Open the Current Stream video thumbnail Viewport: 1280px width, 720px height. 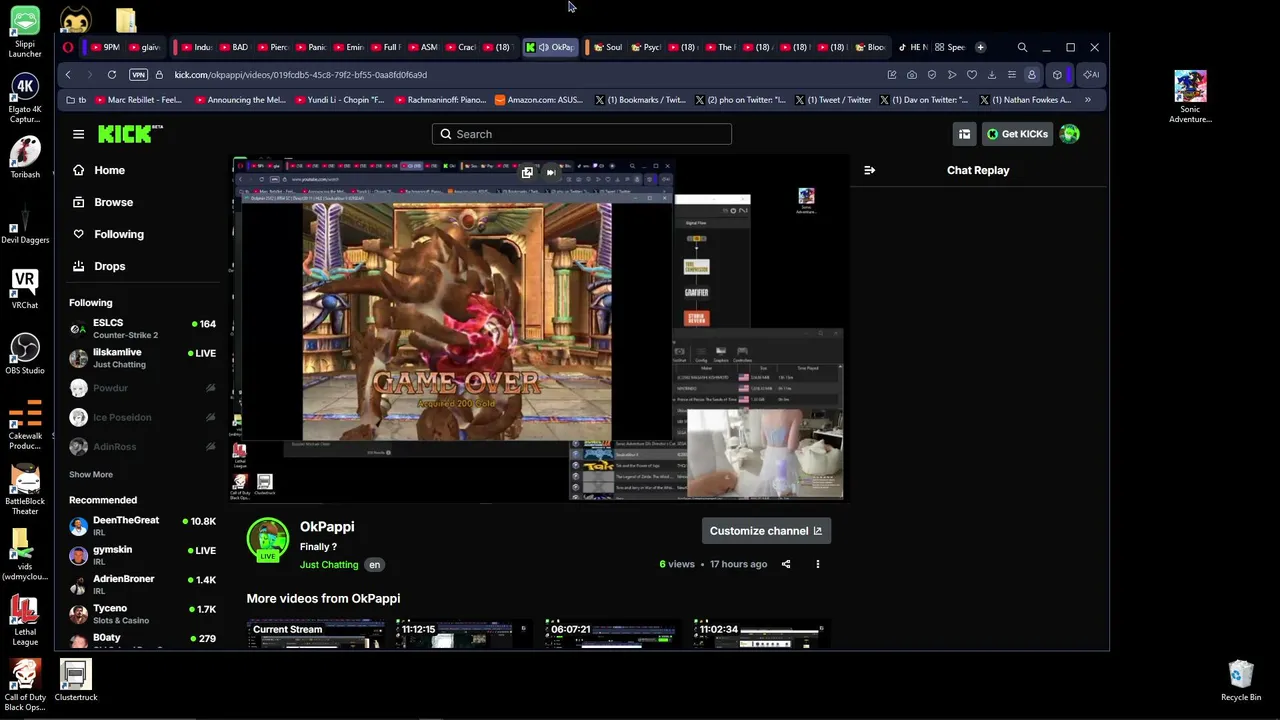coord(315,634)
